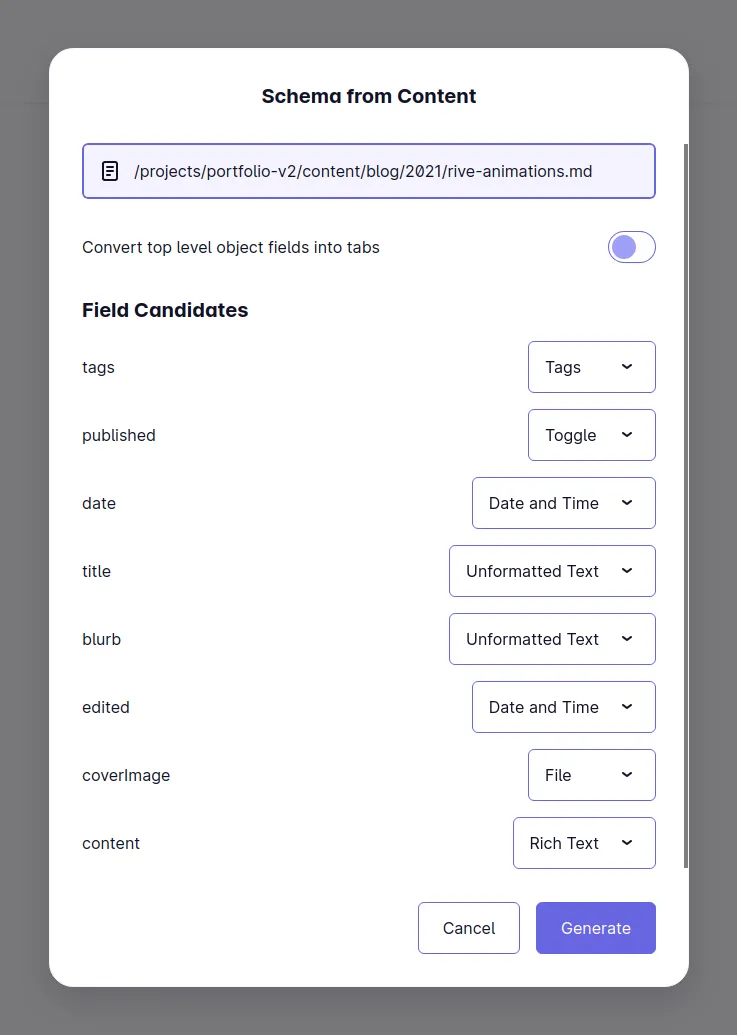The image size is (737, 1035).
Task: Open the field type dropdown for published
Action: point(591,435)
